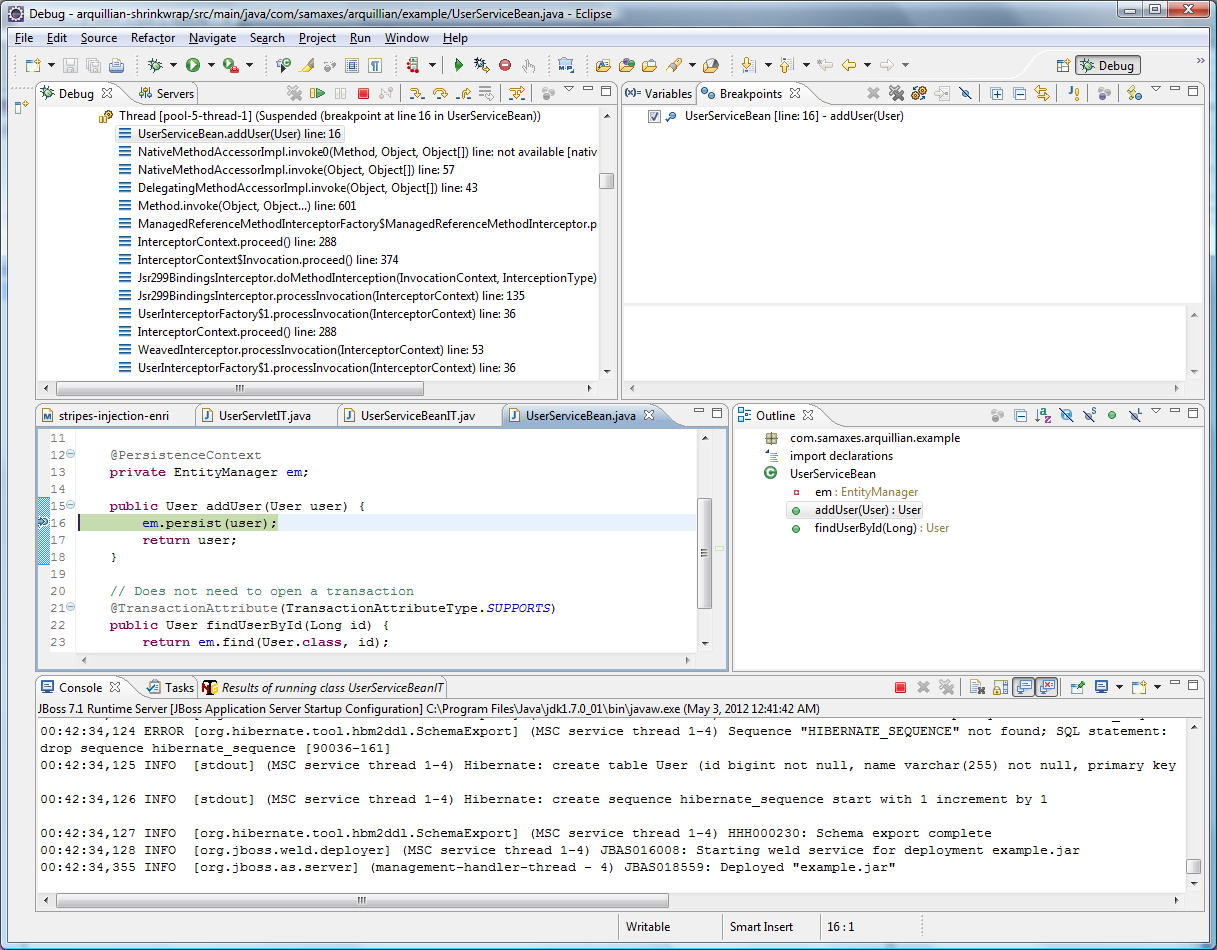Uncheck the UserServiceBean line 16 breakpoint
This screenshot has width=1217, height=950.
655,116
